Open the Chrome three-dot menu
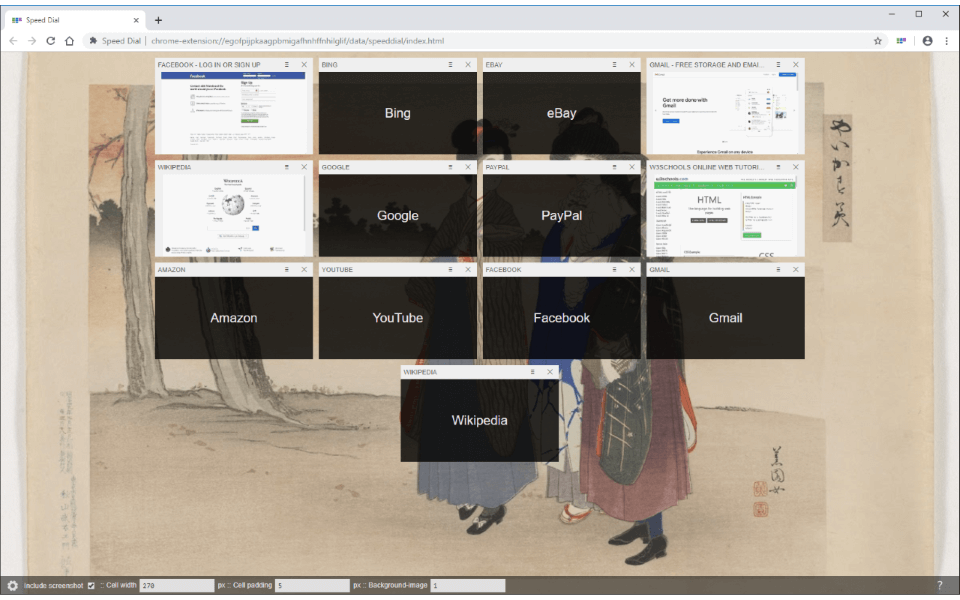Viewport: 960px width, 600px height. point(947,41)
